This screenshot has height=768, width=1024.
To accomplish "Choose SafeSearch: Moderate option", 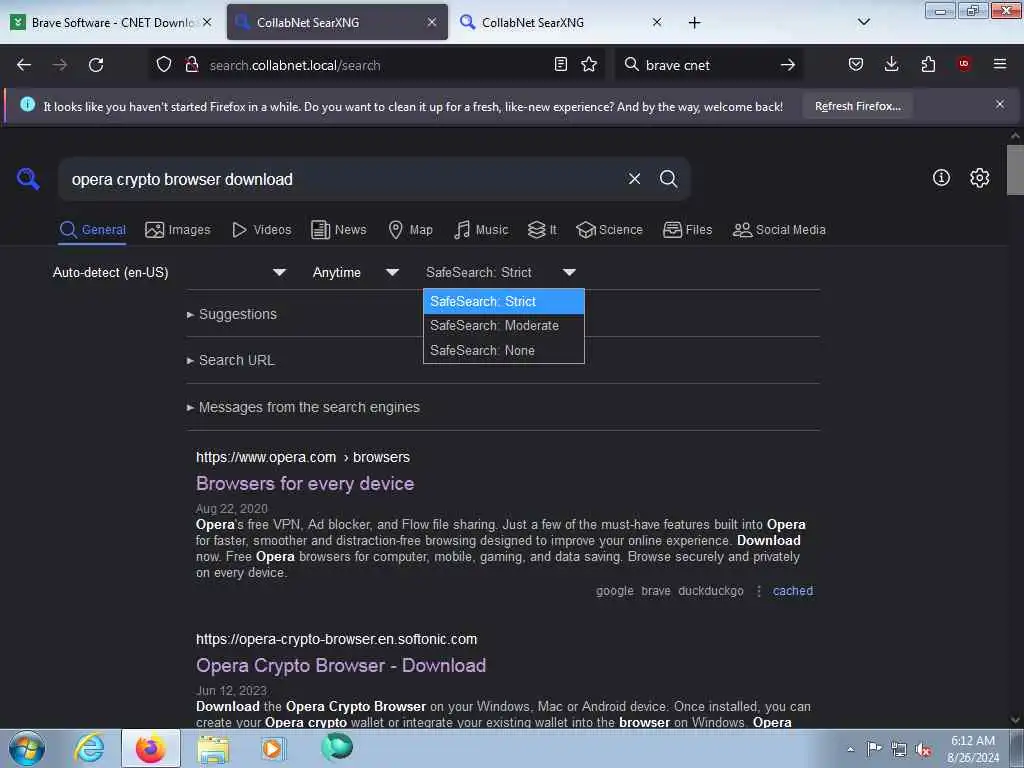I will coord(504,326).
